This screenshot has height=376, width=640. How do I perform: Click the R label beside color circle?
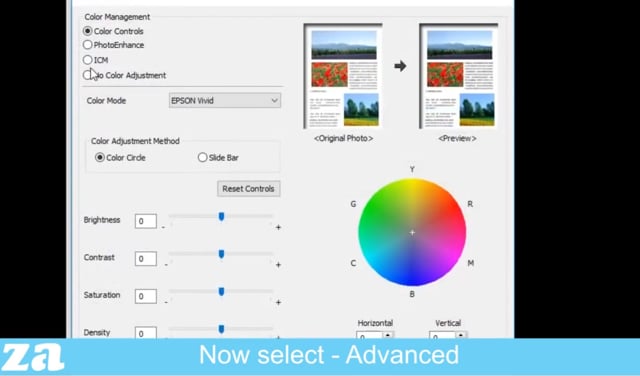[x=470, y=204]
